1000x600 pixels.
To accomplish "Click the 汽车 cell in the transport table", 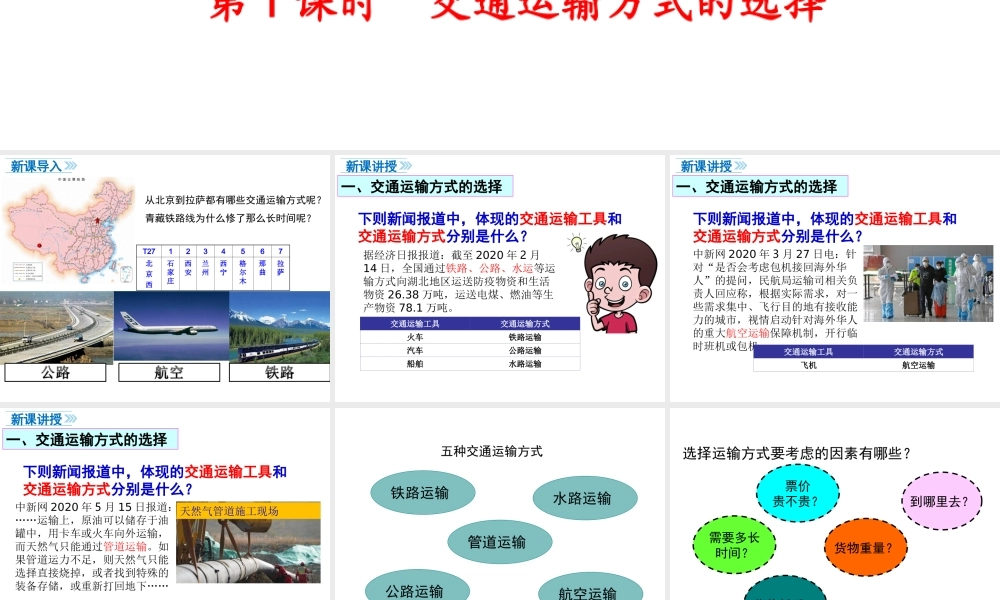I will pos(415,351).
